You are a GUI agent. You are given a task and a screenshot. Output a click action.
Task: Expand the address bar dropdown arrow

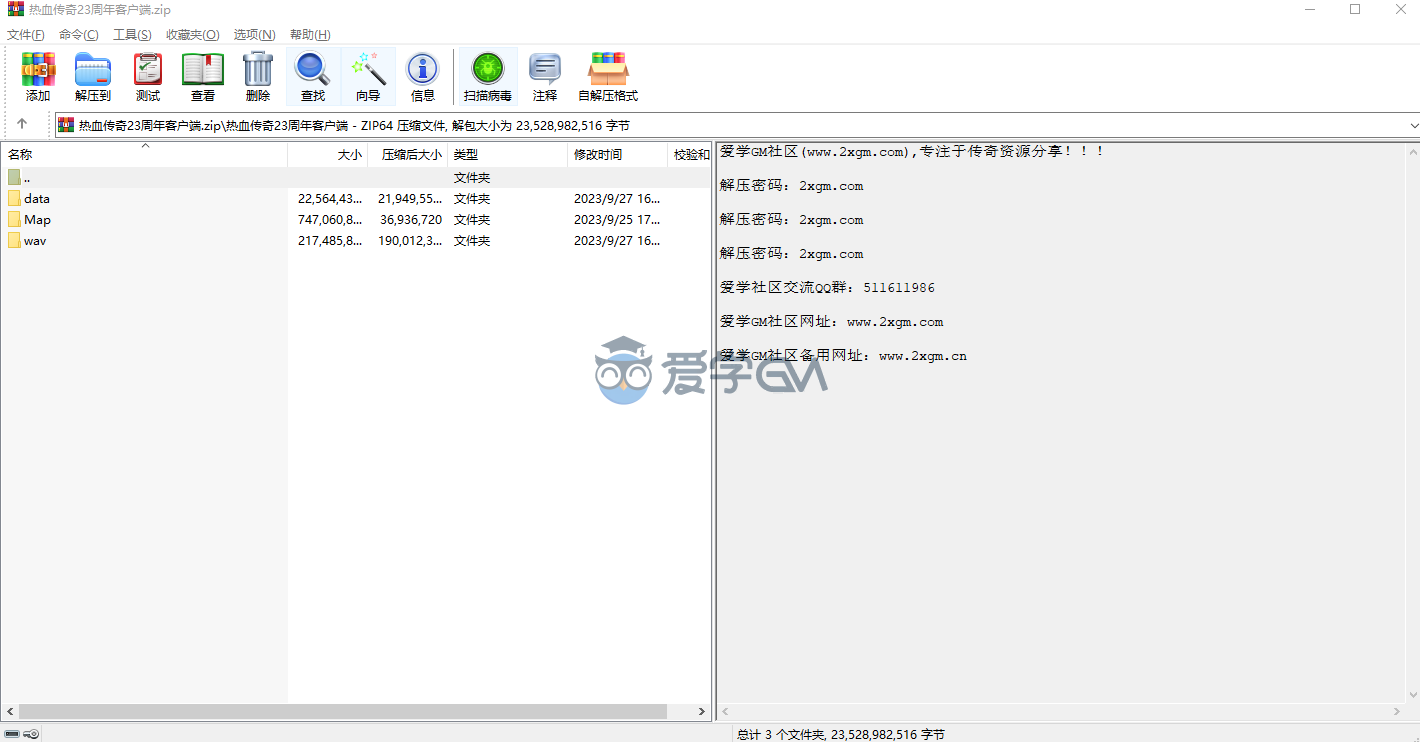tap(1413, 125)
